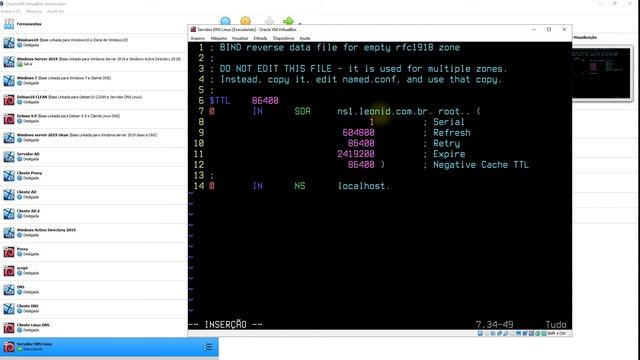The image size is (640, 360).
Task: Select the Debian 9.9 VM icon
Action: point(9,118)
